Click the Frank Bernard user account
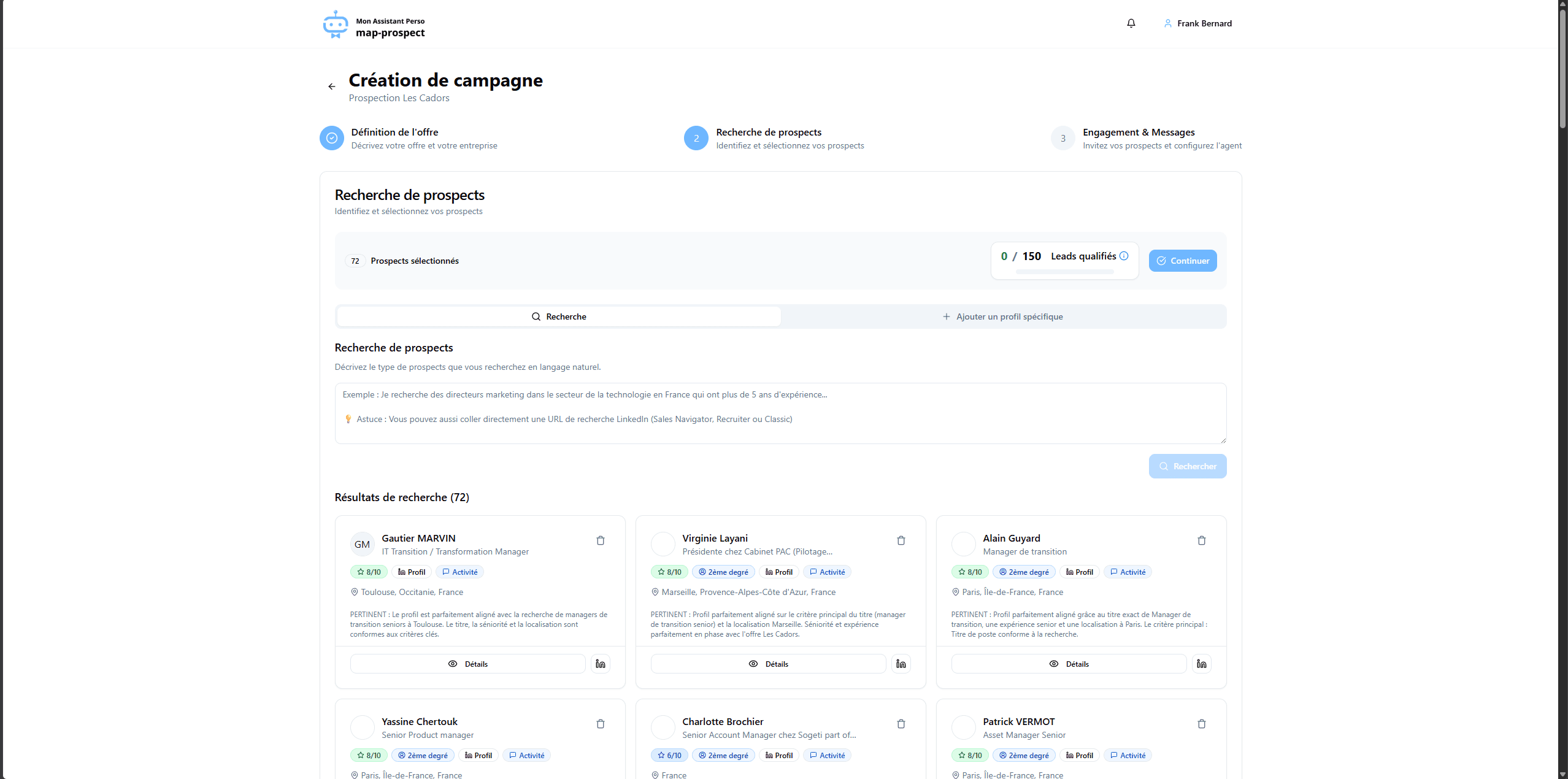Viewport: 1568px width, 779px height. point(1198,23)
